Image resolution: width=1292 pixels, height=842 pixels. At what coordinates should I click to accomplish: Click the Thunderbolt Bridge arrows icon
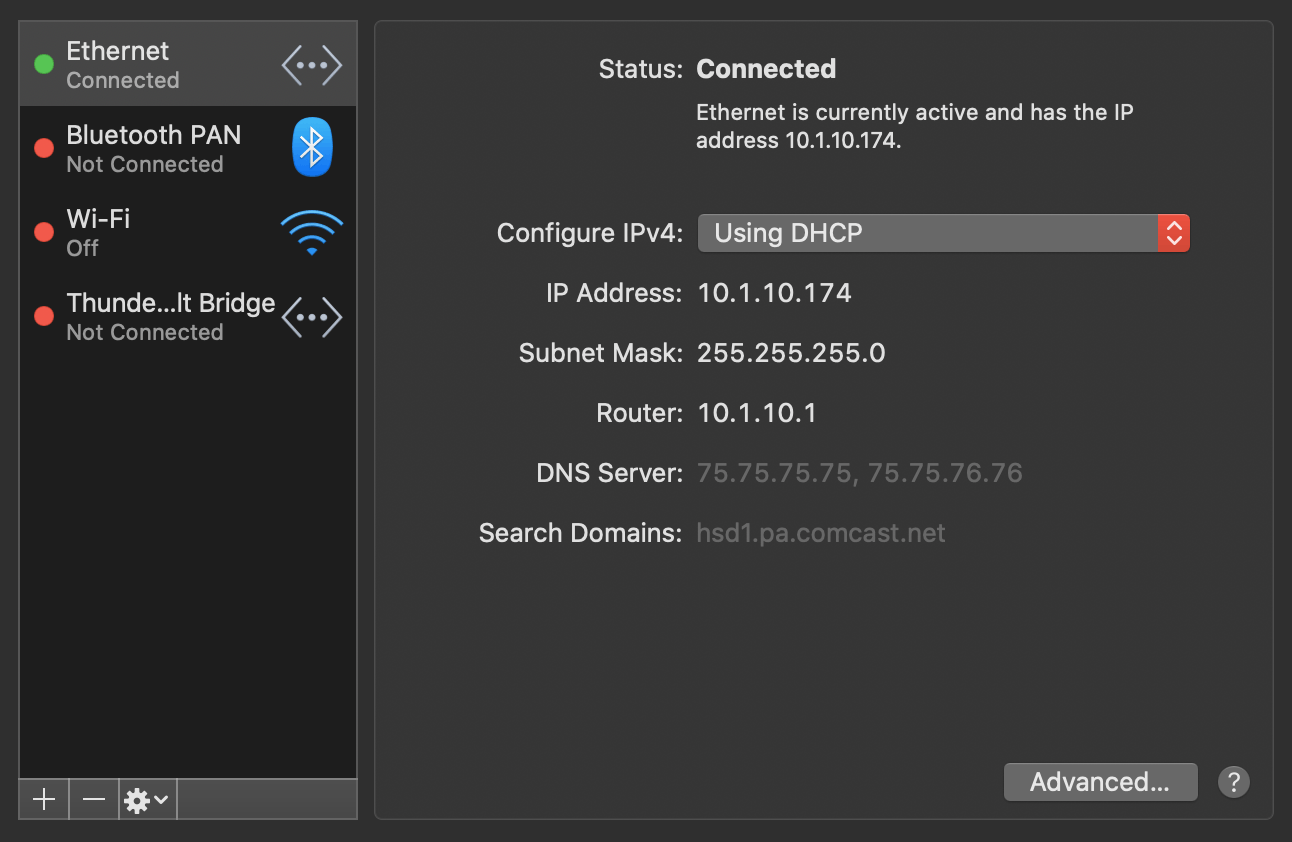coord(312,317)
